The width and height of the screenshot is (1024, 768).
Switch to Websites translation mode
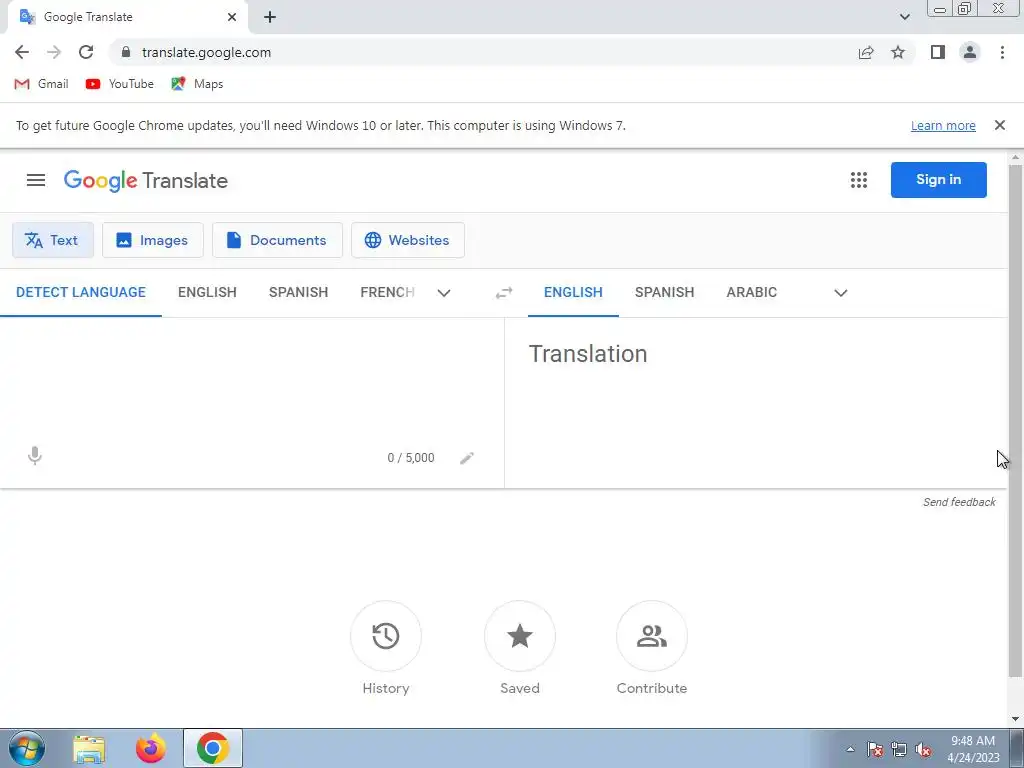click(408, 240)
